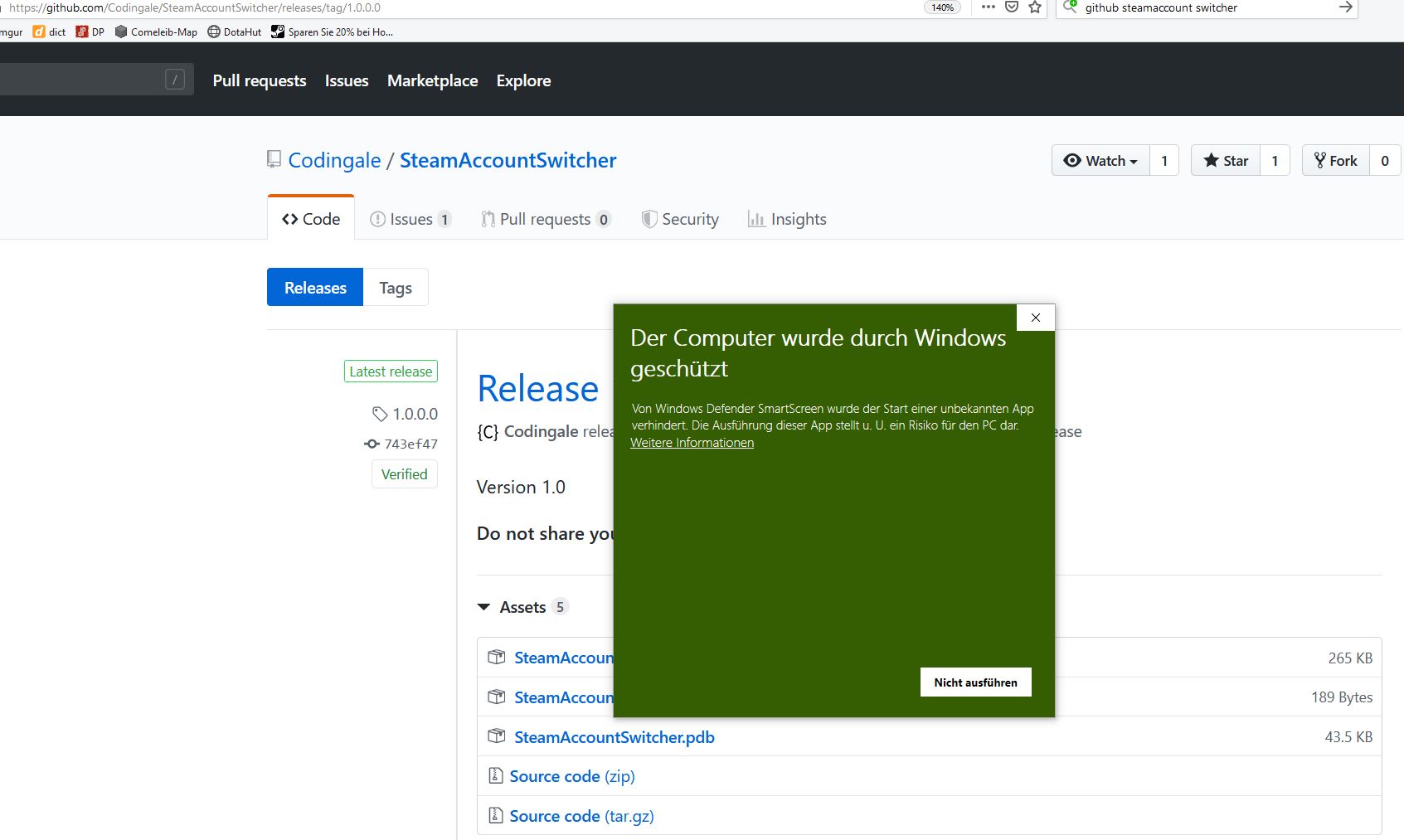The width and height of the screenshot is (1404, 840).
Task: Download SteamAccountSwitcher.pdb
Action: pos(615,737)
